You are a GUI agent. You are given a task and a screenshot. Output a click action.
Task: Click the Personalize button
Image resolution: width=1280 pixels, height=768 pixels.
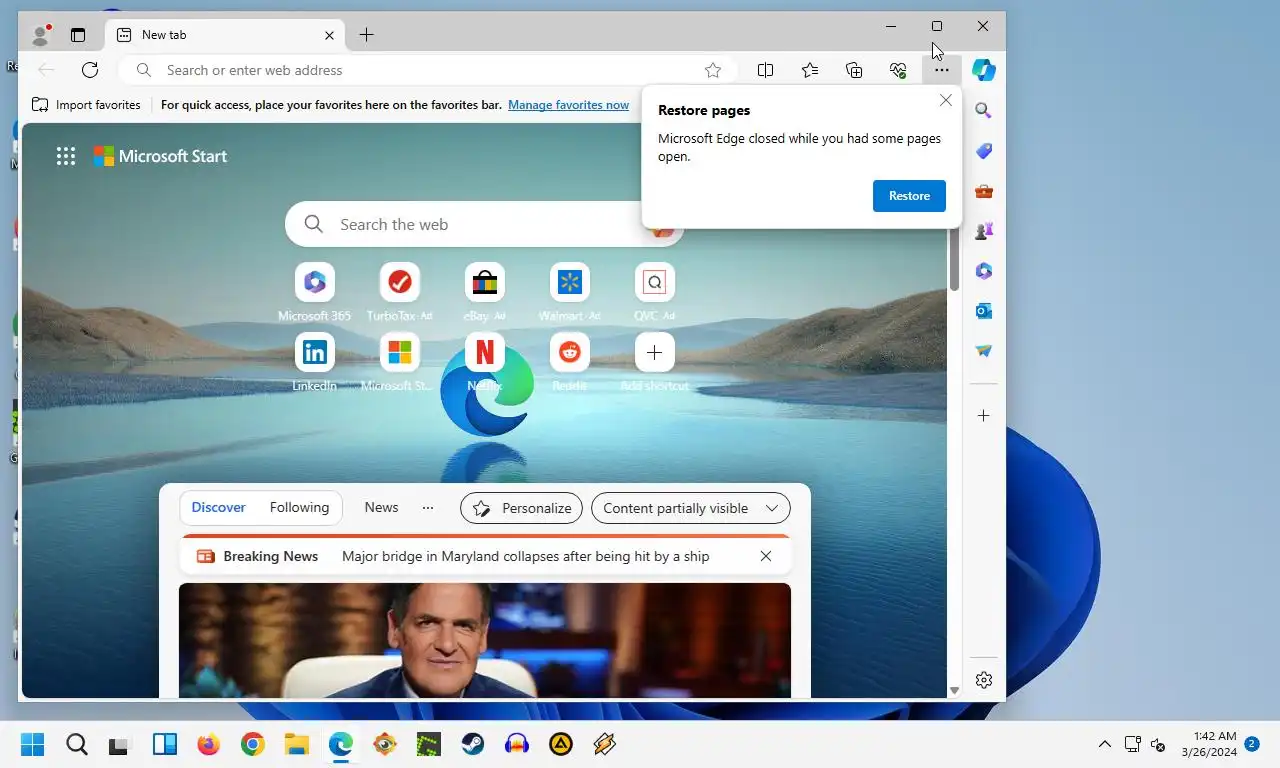point(522,508)
